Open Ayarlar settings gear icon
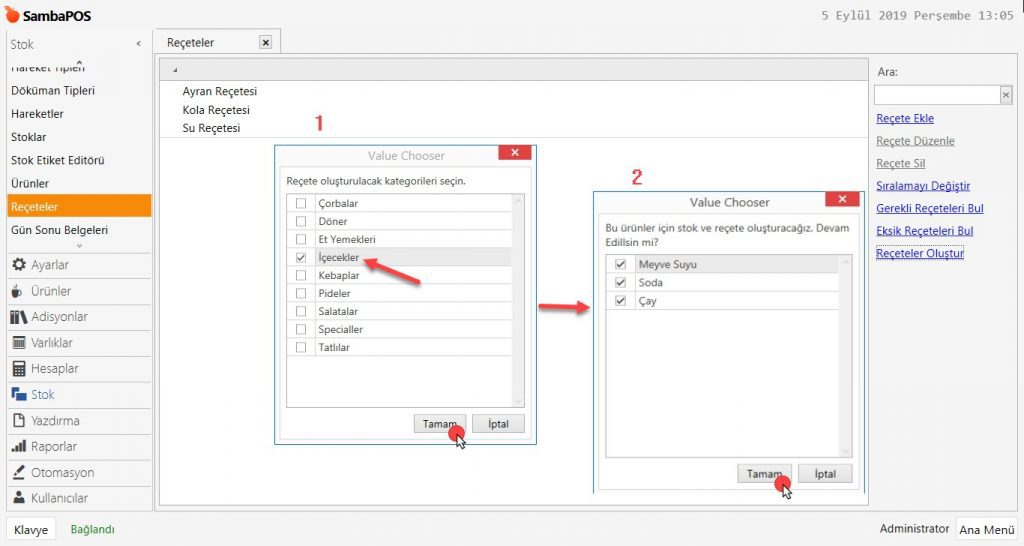1024x546 pixels. [18, 265]
